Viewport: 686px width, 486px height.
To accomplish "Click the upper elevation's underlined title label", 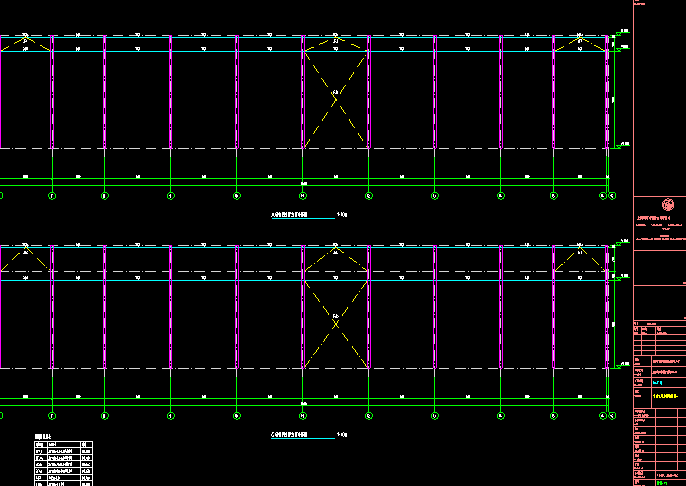I will tap(290, 215).
